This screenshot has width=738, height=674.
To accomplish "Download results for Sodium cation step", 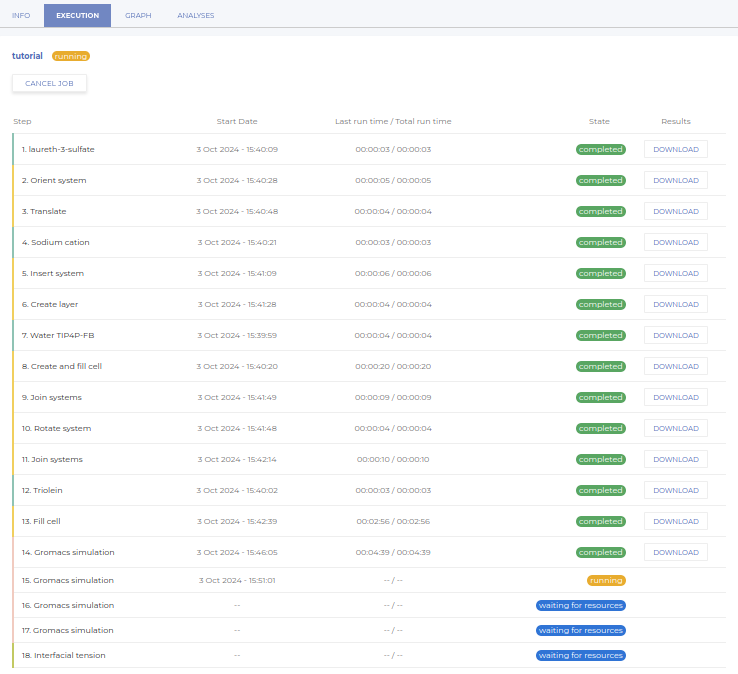I will click(675, 242).
